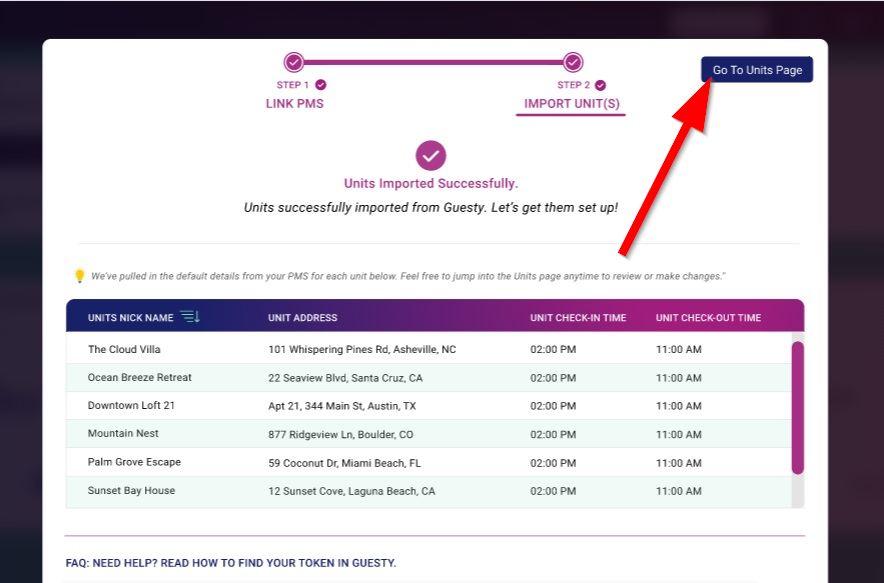The height and width of the screenshot is (583, 884).
Task: Click the UNIT CHECK-OUT TIME column header
Action: tap(708, 317)
